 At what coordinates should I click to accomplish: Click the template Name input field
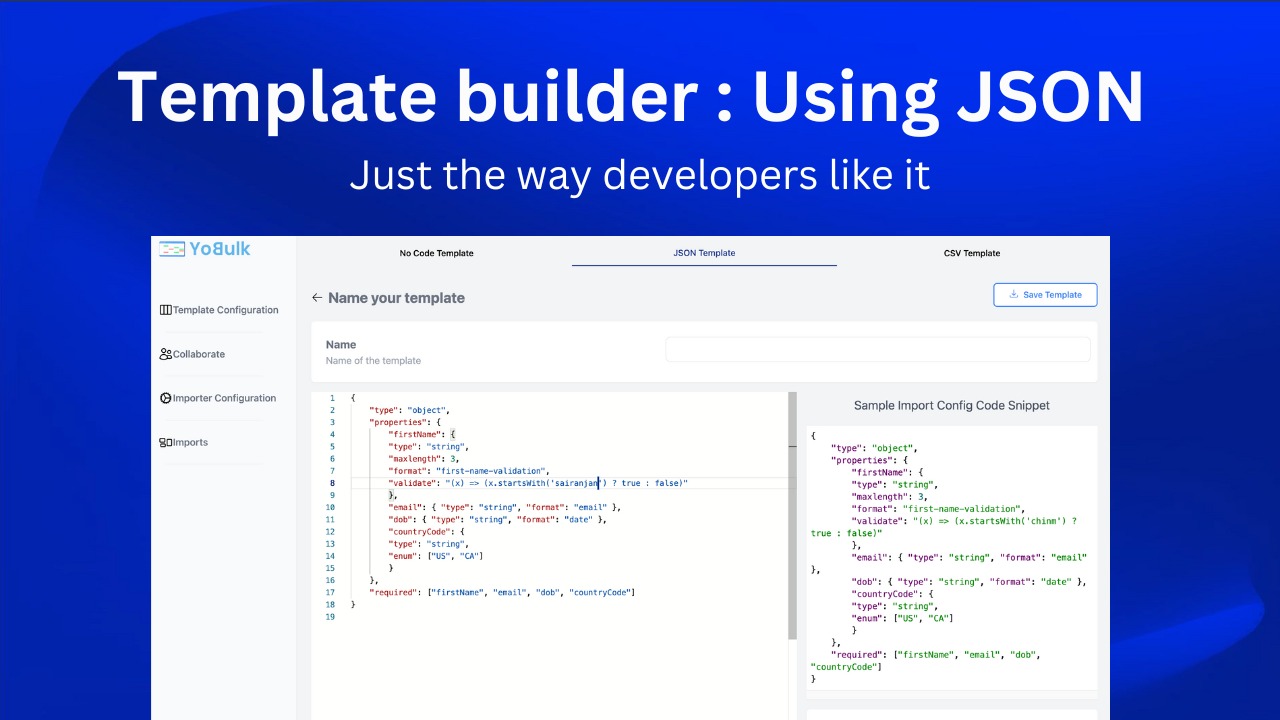tap(877, 348)
